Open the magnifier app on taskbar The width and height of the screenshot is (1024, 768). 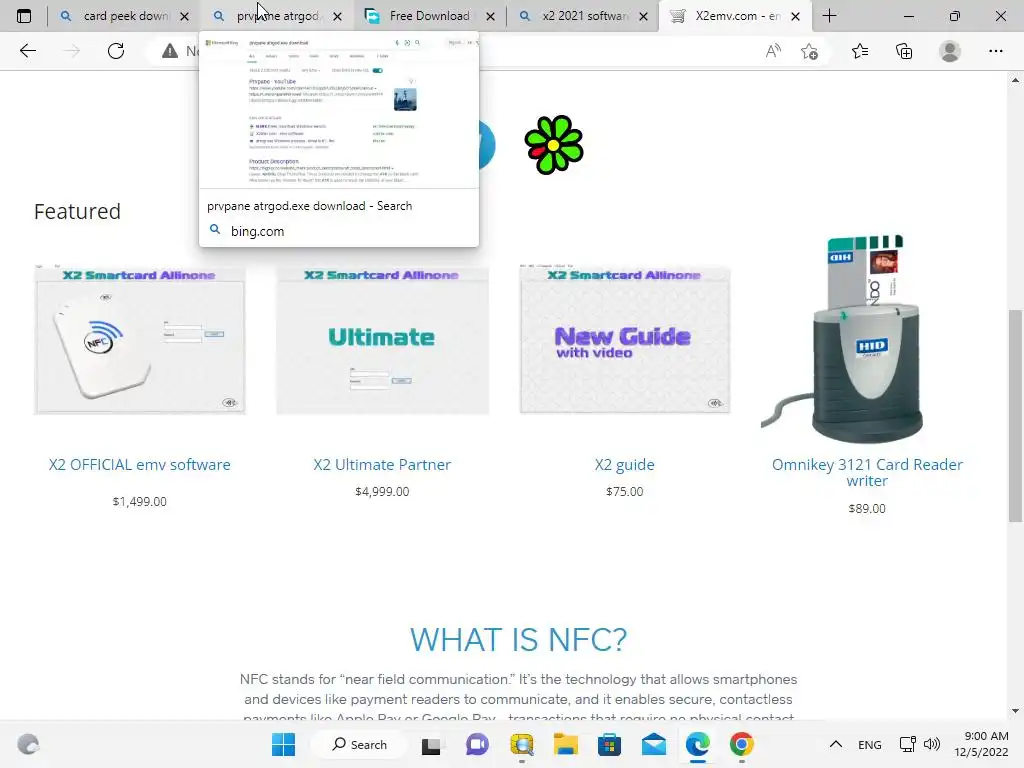pyautogui.click(x=522, y=744)
